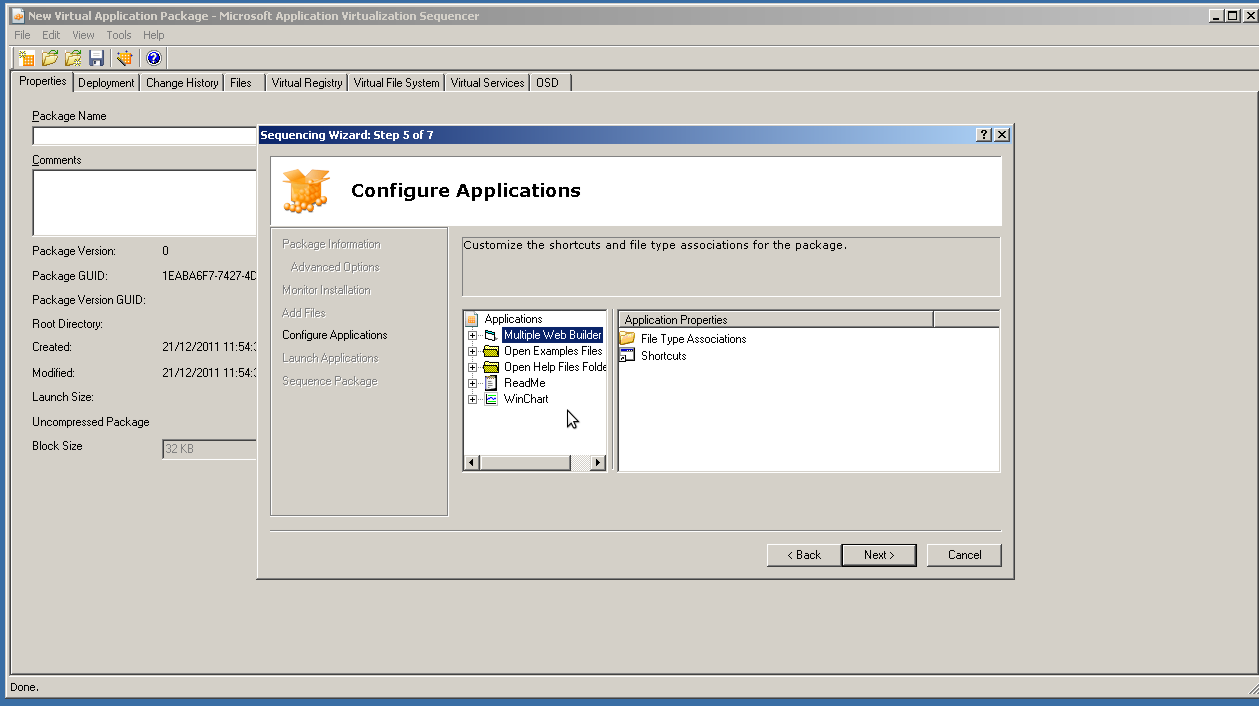Click the Uncompressed Package label
This screenshot has height=706, width=1259.
[91, 422]
